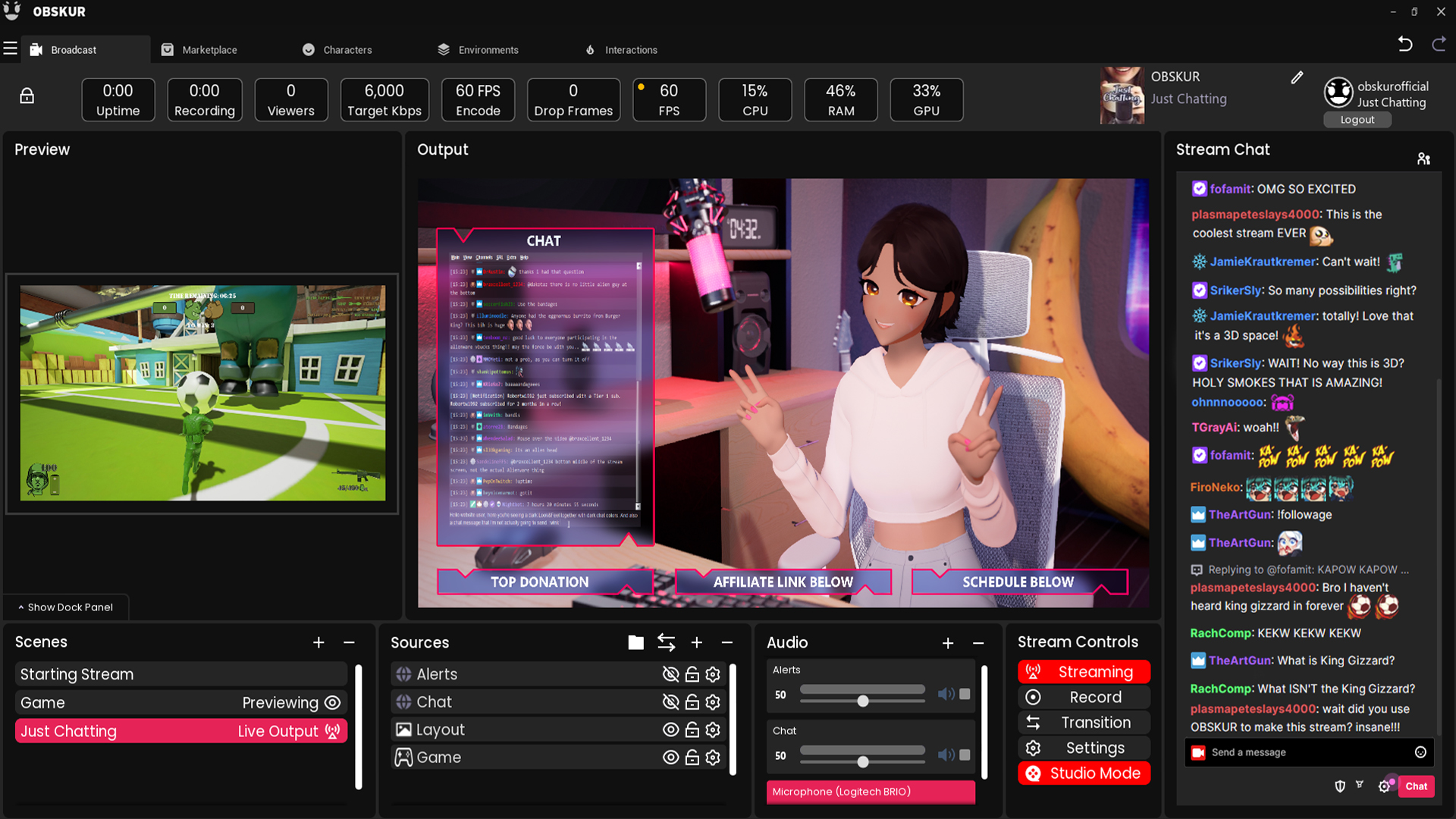Toggle the lock on the Chat source

tap(692, 702)
